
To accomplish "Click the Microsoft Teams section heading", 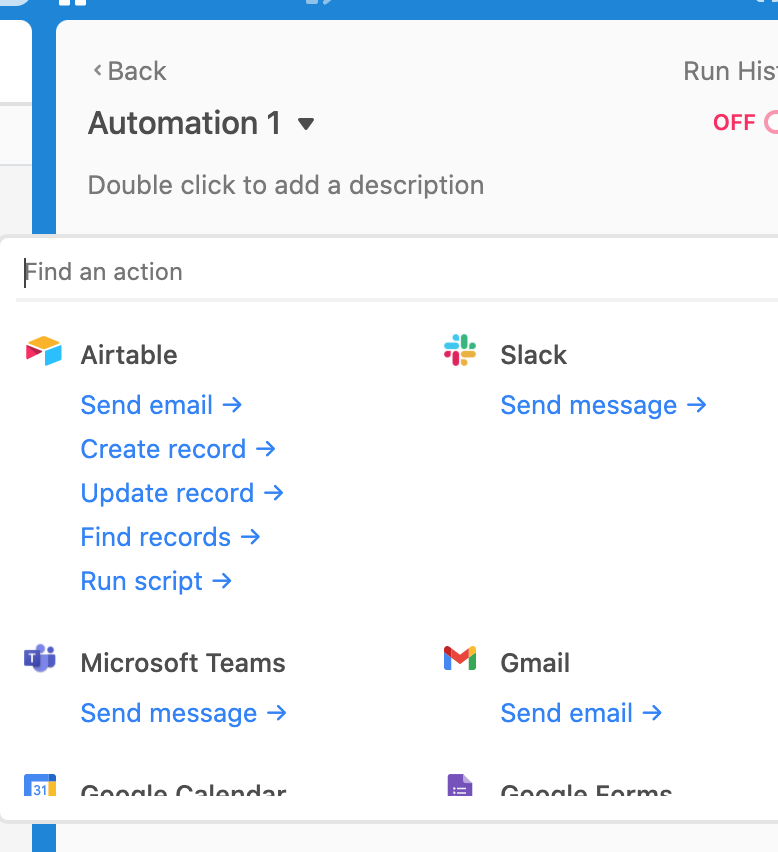I will click(183, 663).
